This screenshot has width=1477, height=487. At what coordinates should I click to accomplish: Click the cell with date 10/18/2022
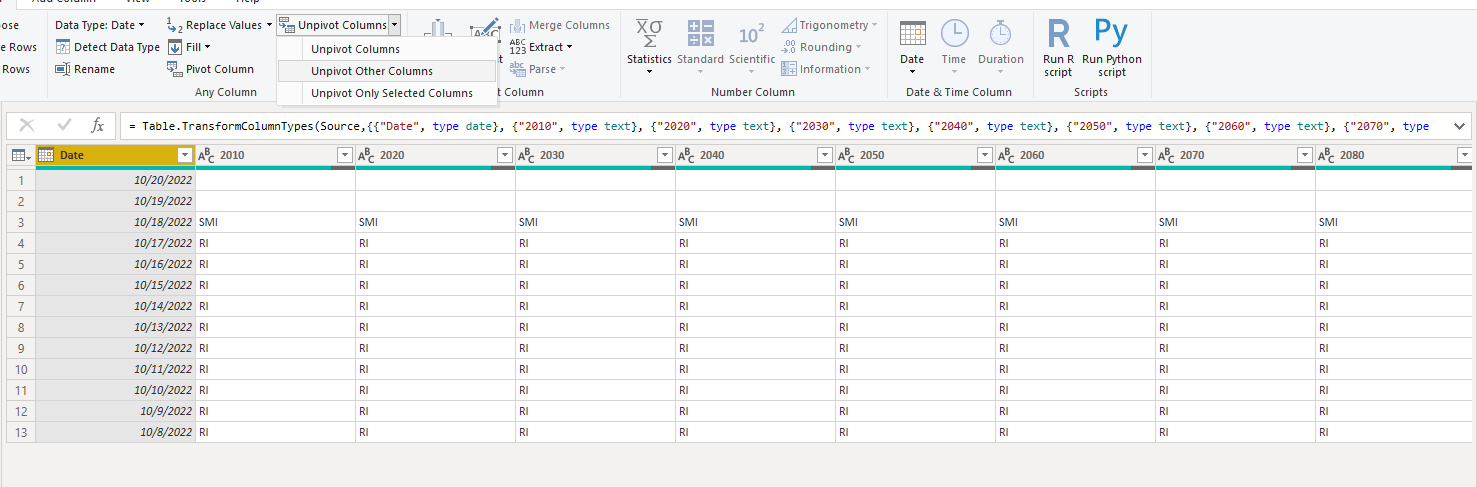(x=115, y=222)
